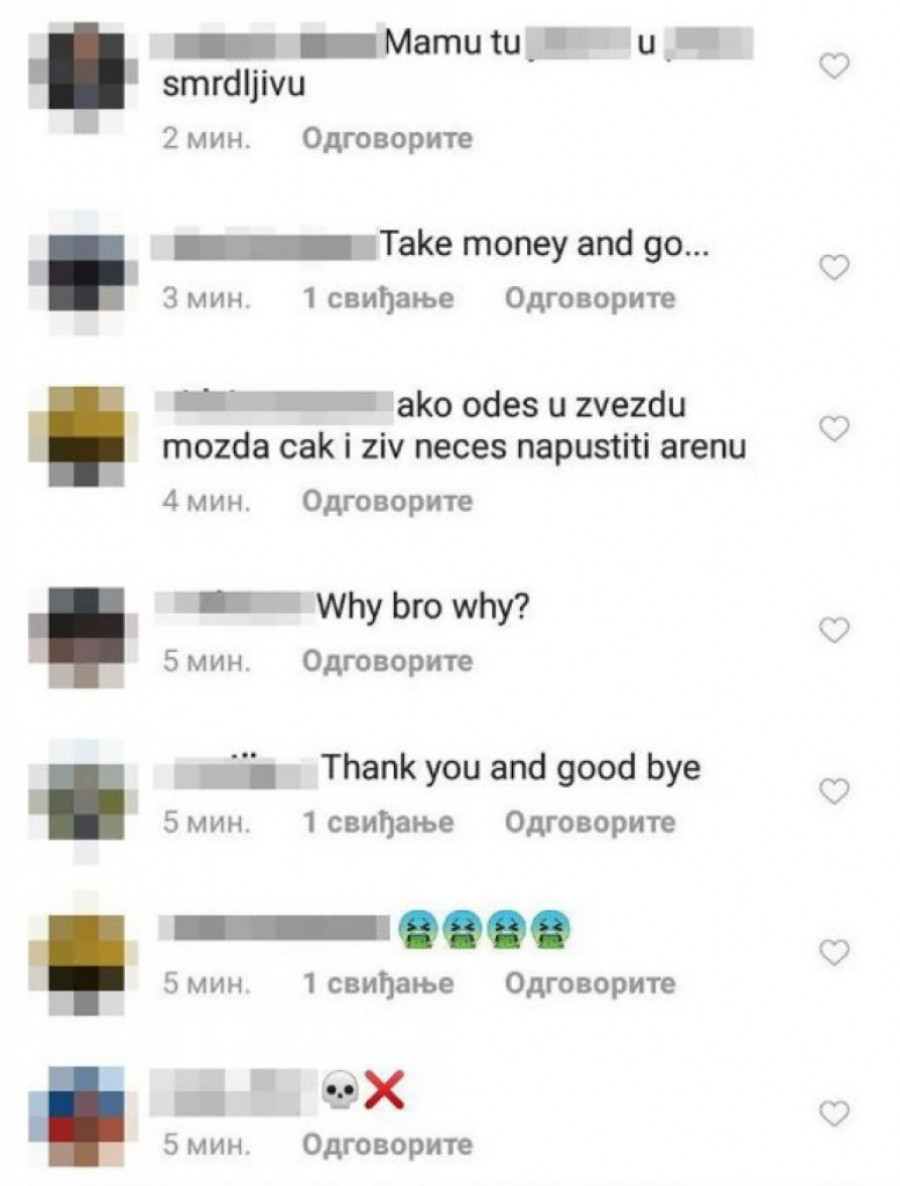Like the 'Why bro why?' comment
The image size is (900, 1186).
pos(835,629)
